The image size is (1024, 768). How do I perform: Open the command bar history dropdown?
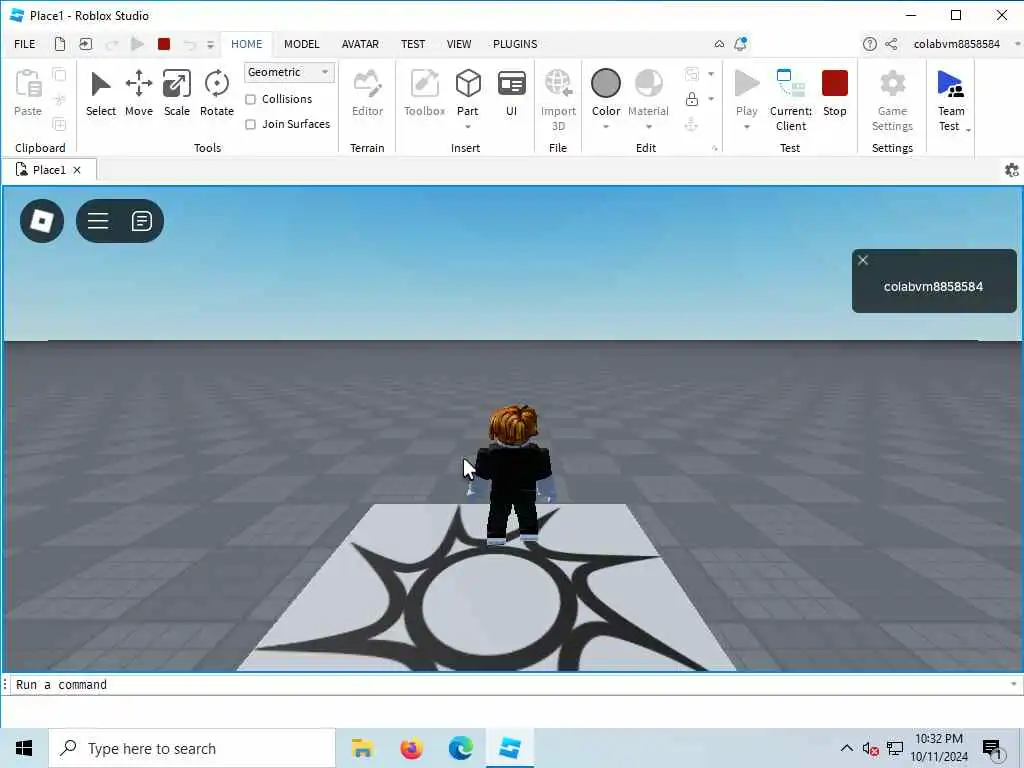1014,684
